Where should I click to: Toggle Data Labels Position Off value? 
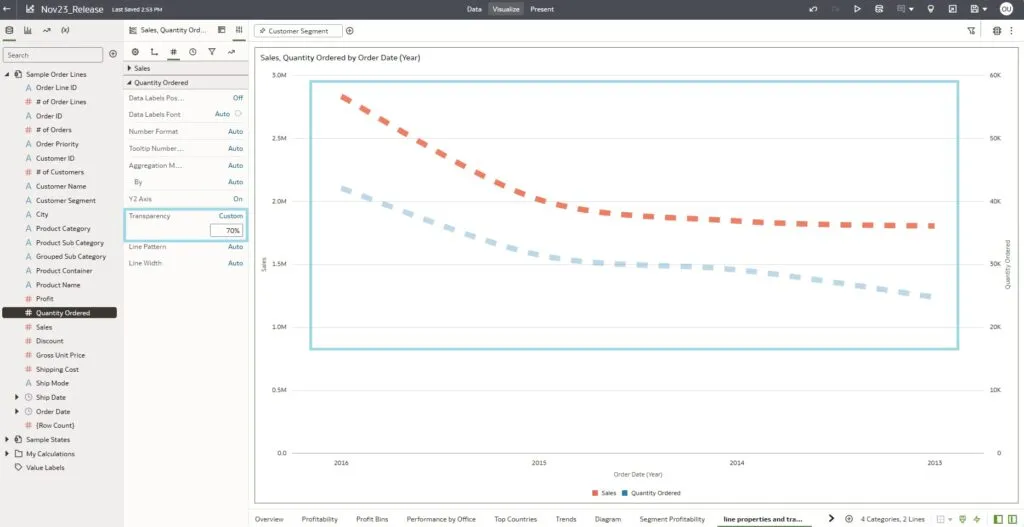pos(237,98)
